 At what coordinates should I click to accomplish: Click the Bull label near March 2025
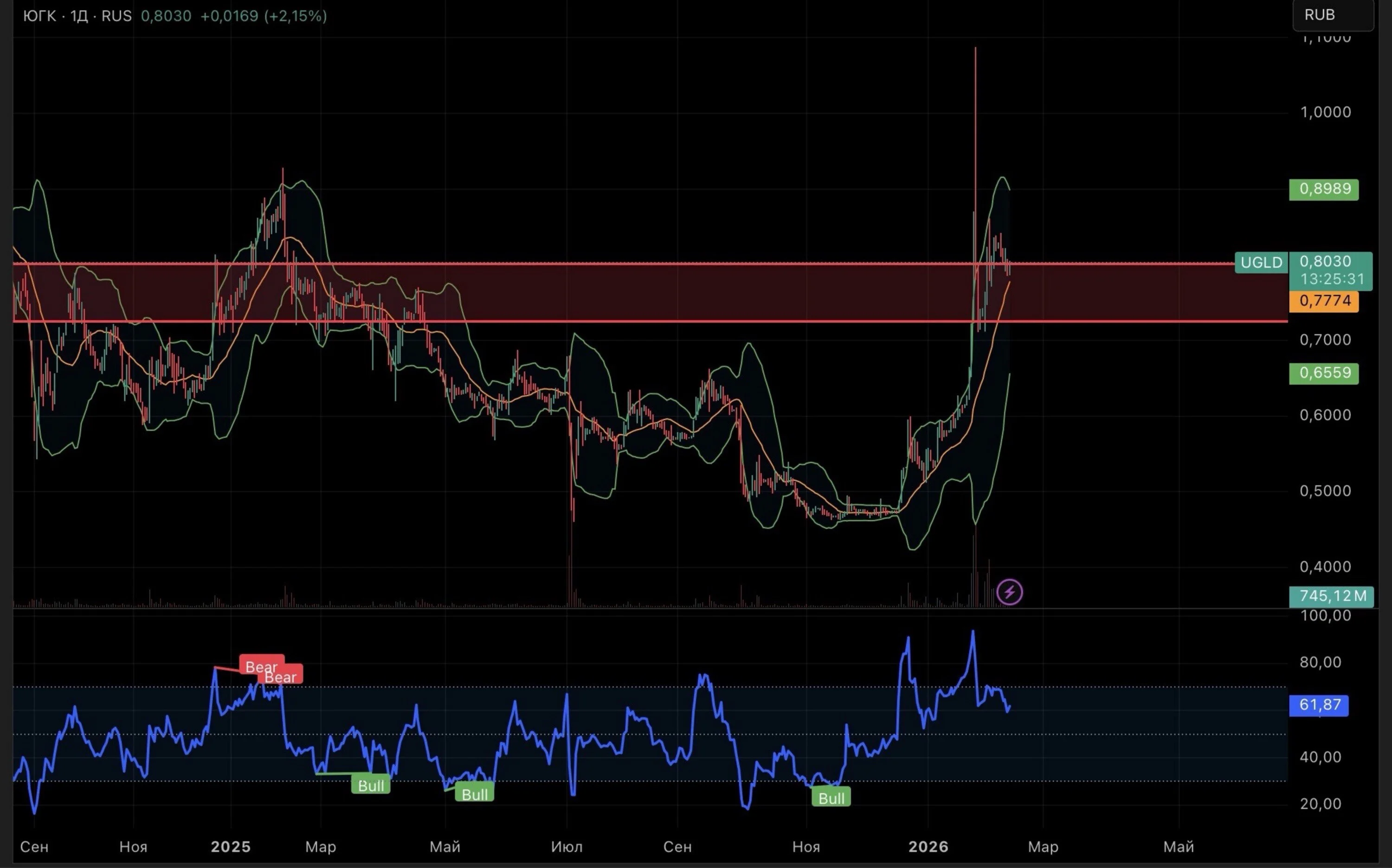(x=371, y=785)
